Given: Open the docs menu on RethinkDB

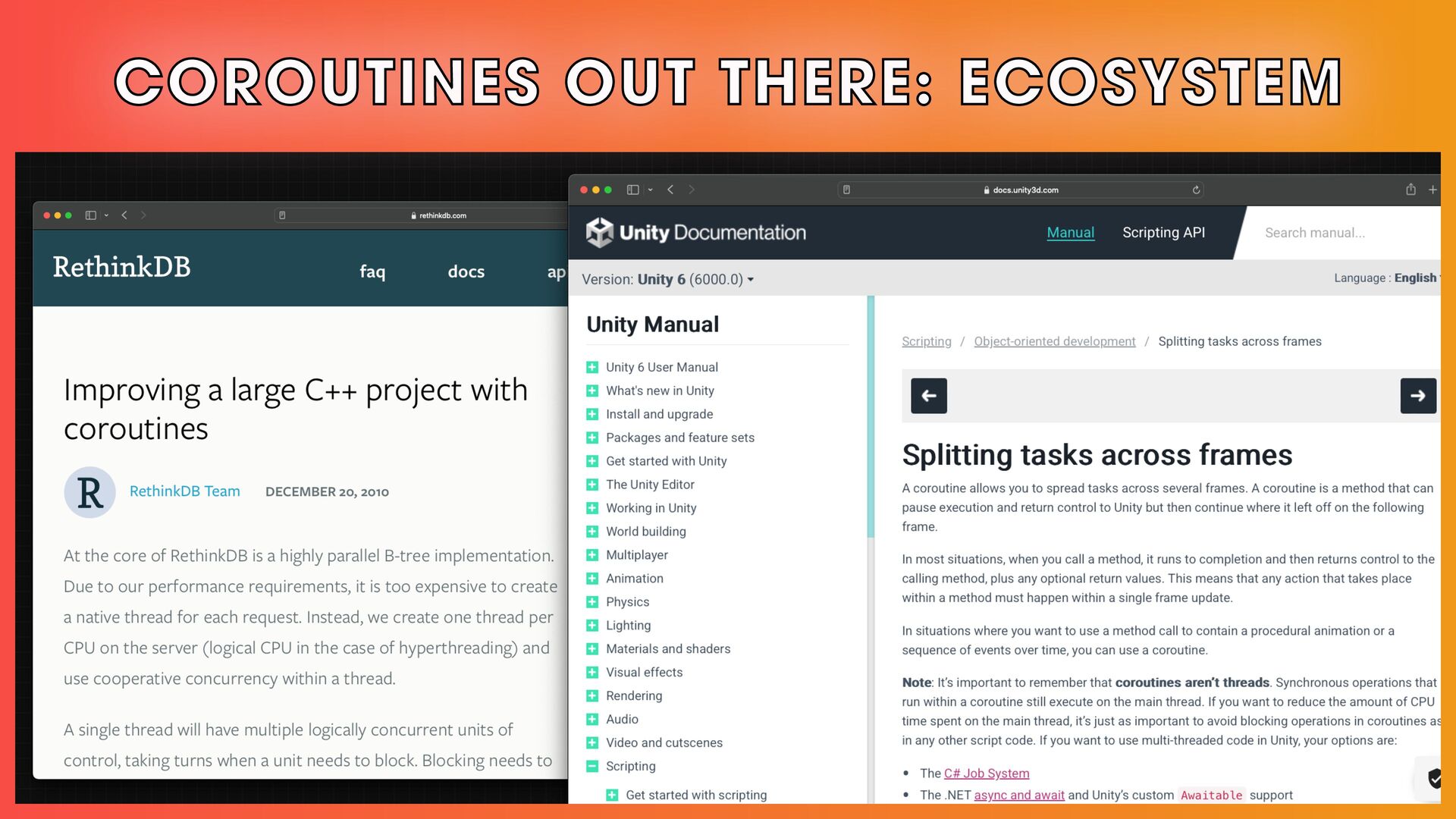Looking at the screenshot, I should (466, 271).
